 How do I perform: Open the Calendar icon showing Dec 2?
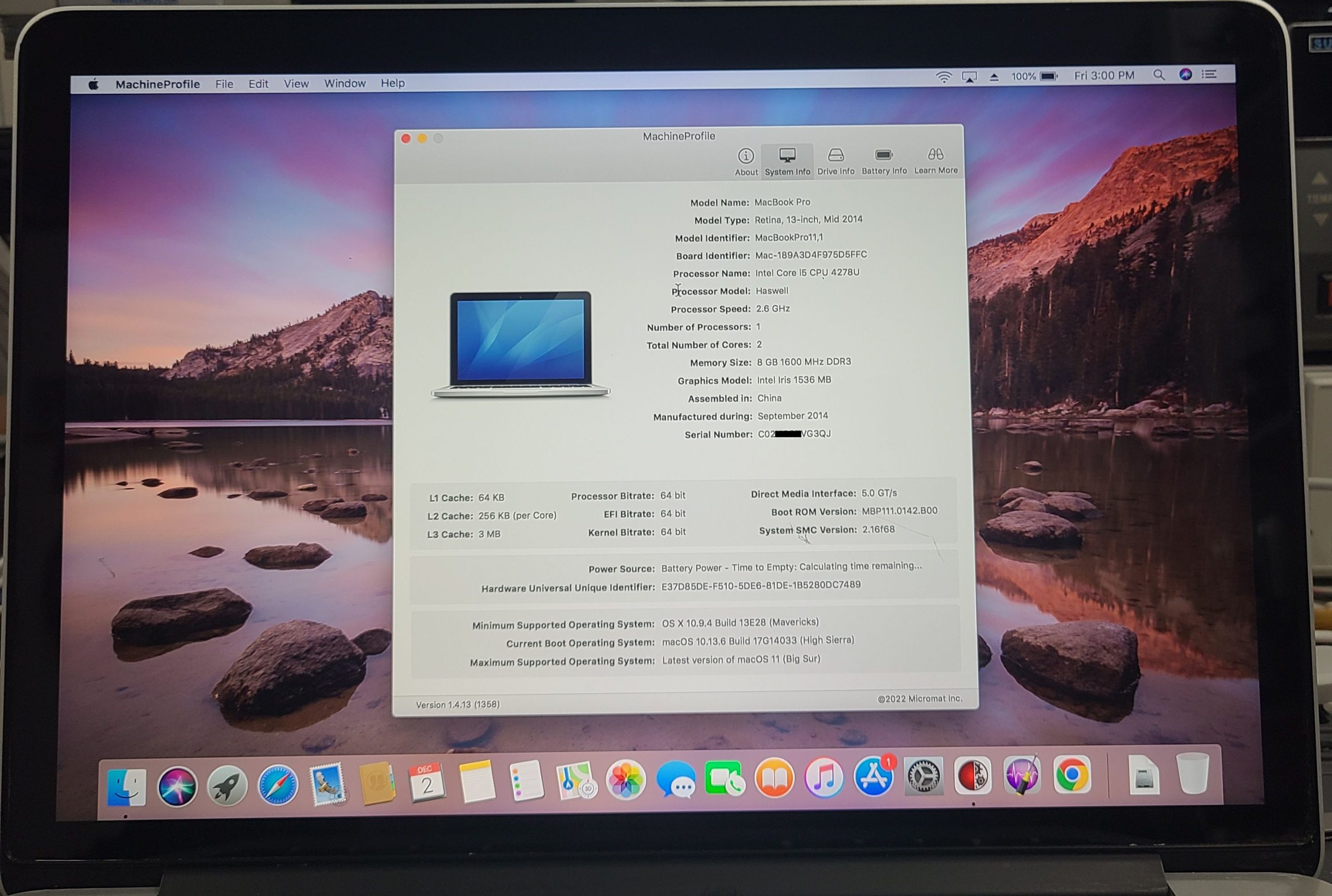pyautogui.click(x=427, y=783)
